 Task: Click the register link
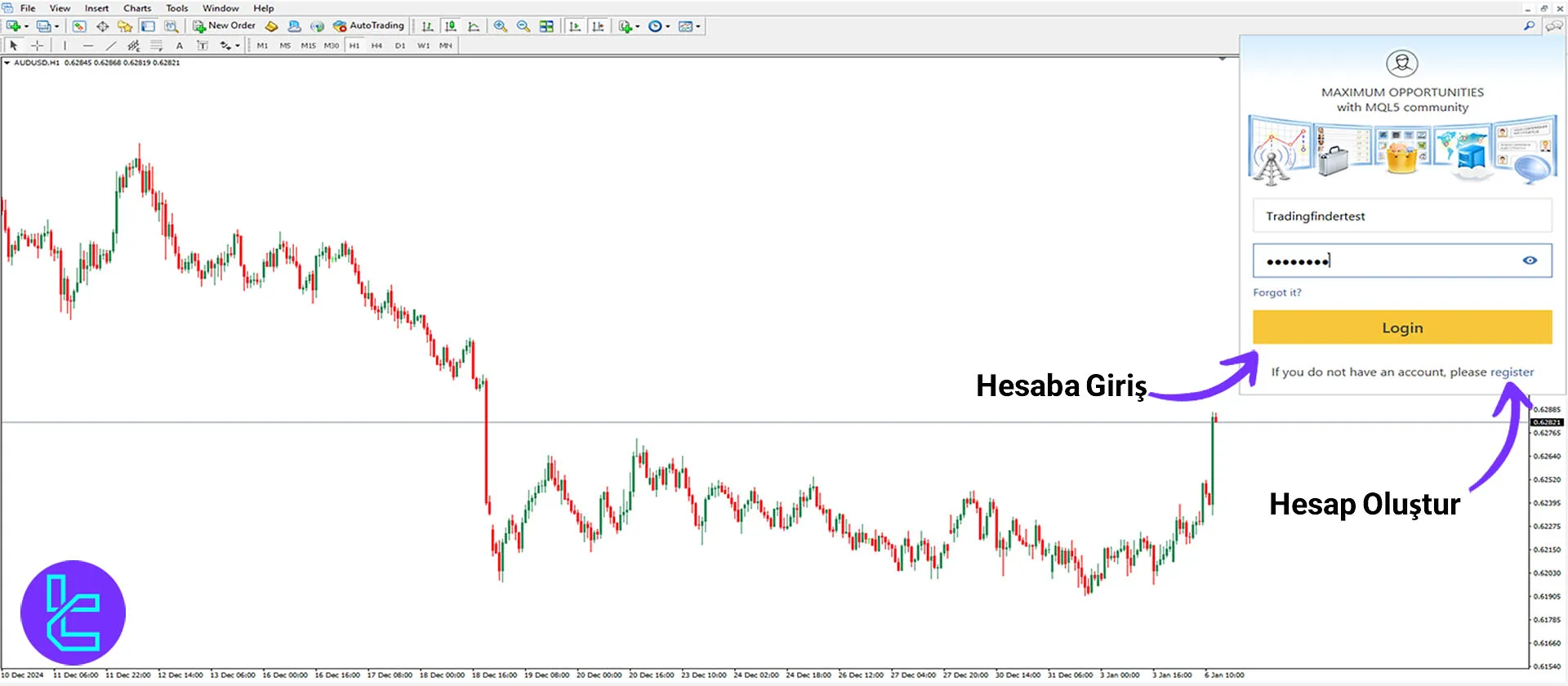[x=1512, y=372]
